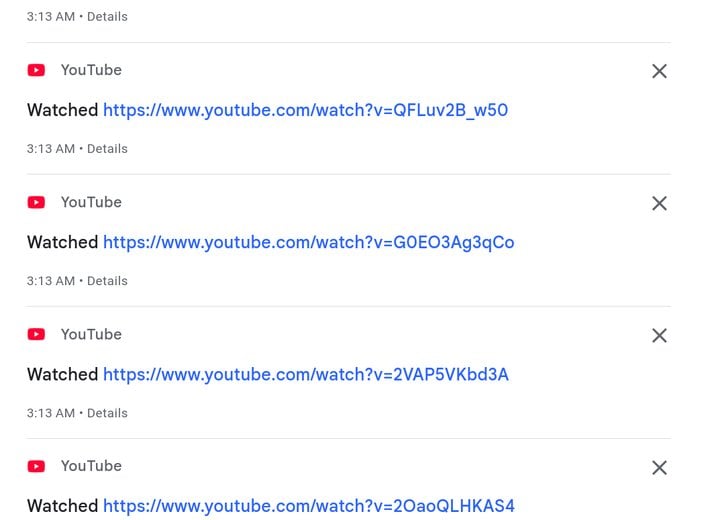Click the YouTube label above the 2VAP5VKbd3A link
720x520 pixels.
pyautogui.click(x=91, y=334)
